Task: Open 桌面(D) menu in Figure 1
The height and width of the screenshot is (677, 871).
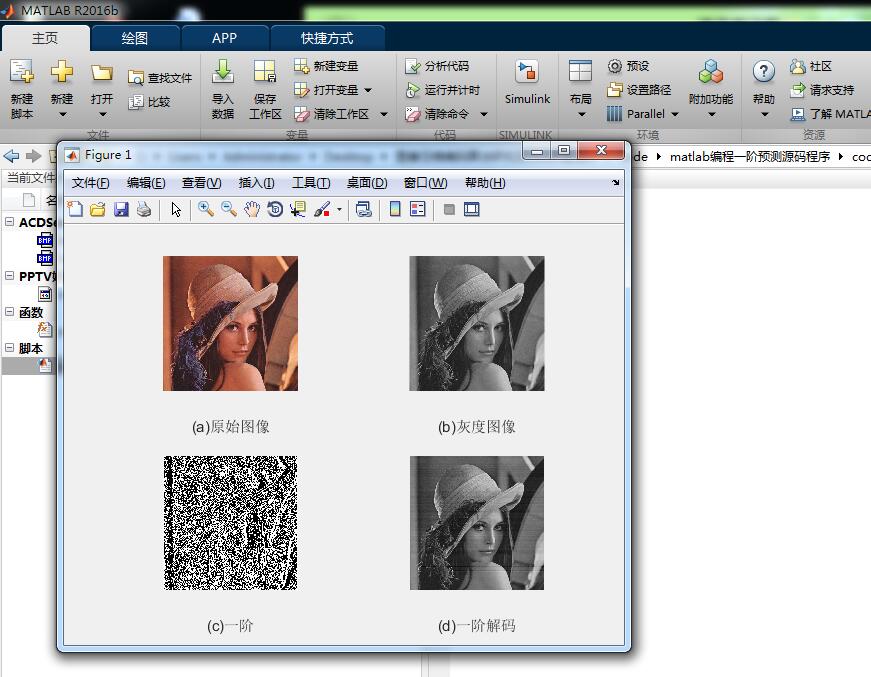Action: (x=367, y=183)
